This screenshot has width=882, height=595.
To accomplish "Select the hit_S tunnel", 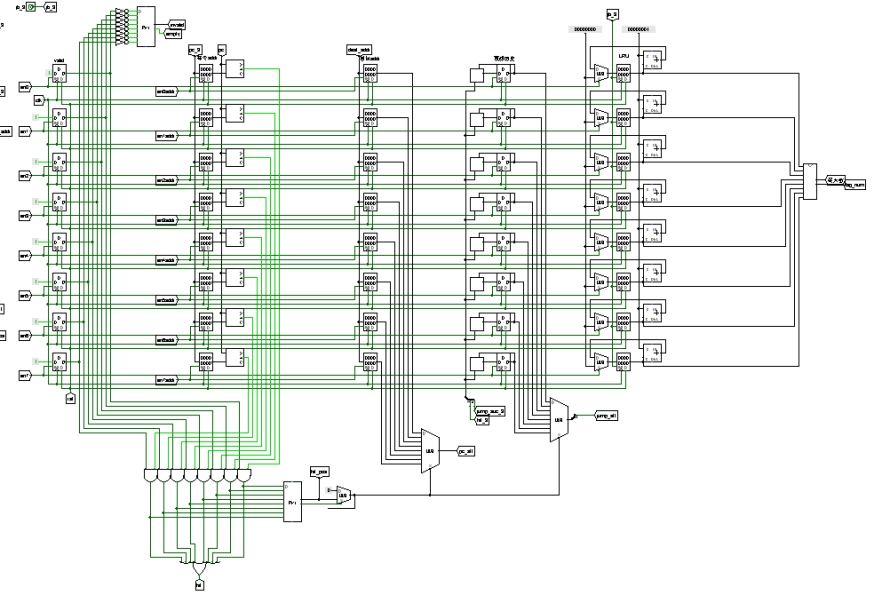I will [482, 420].
